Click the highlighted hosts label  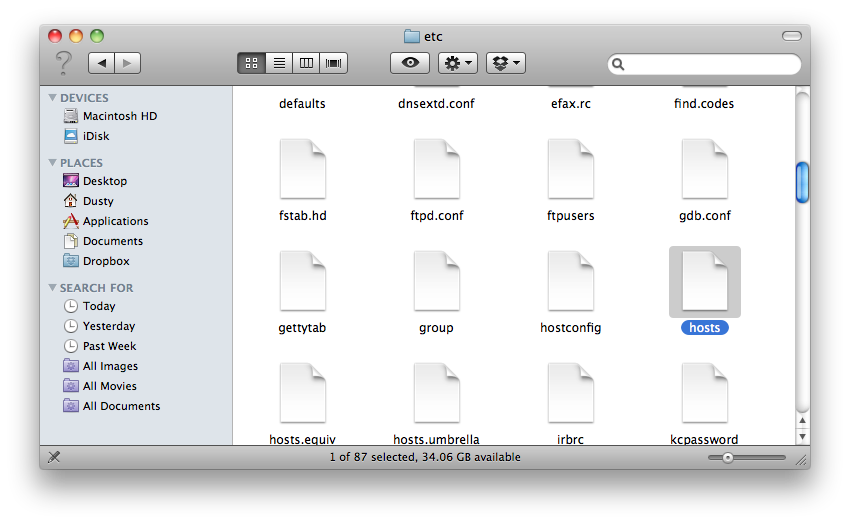[x=705, y=328]
